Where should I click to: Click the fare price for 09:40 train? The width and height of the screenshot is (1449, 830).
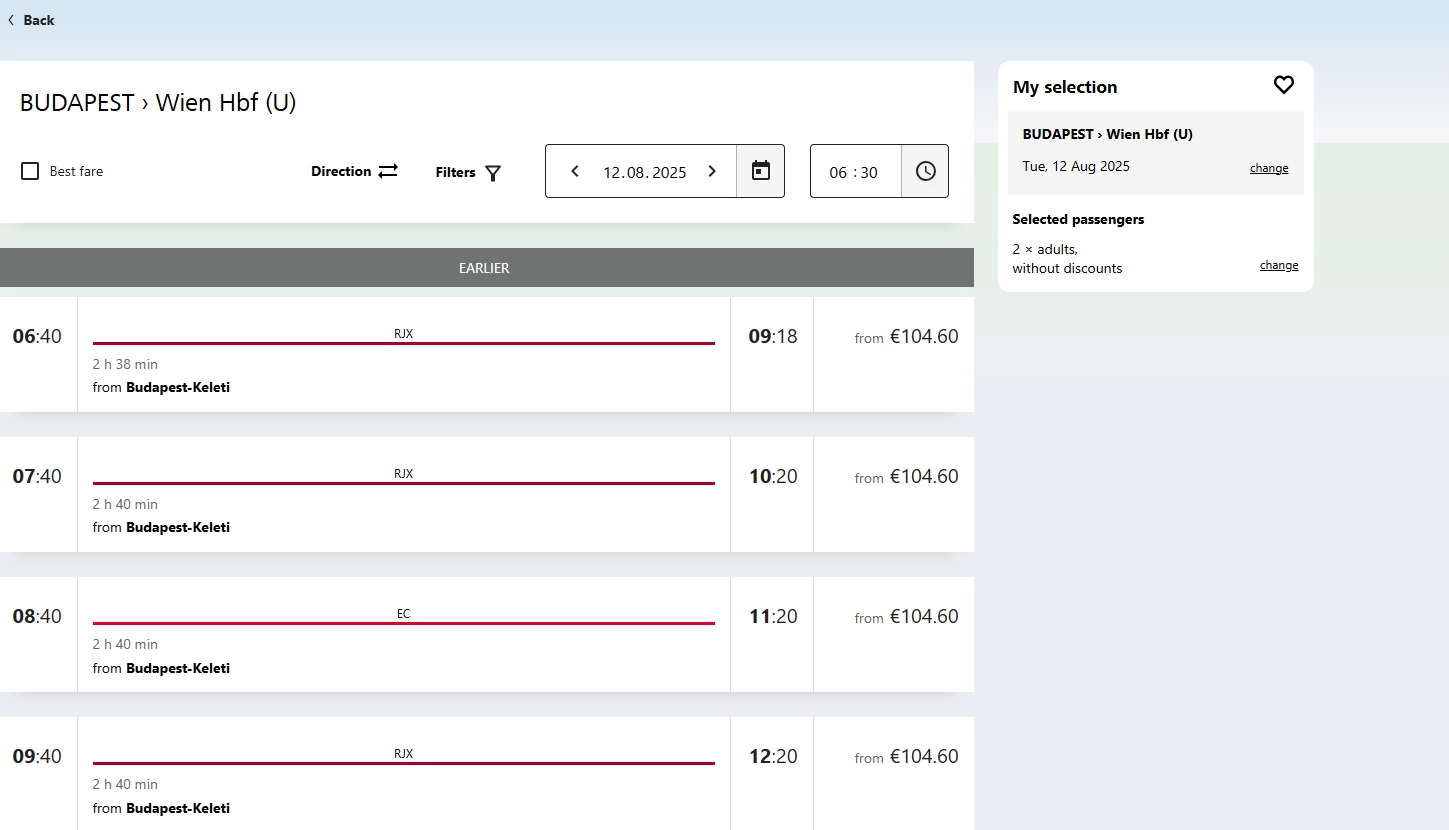924,757
